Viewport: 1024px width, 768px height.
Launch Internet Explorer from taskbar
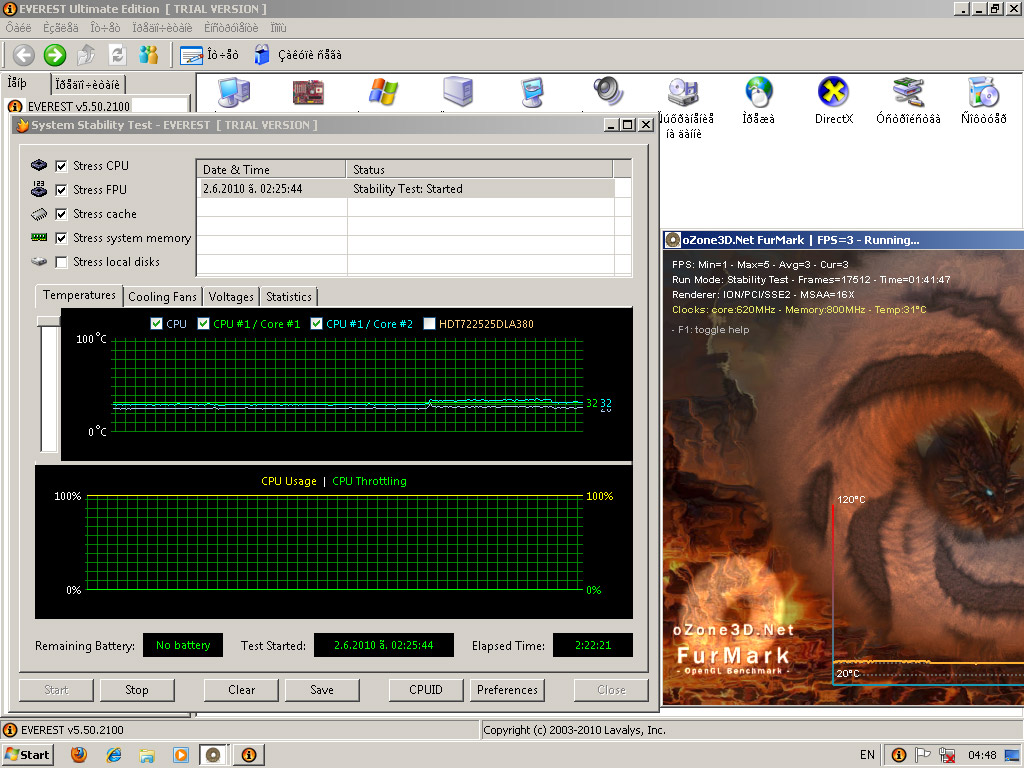(114, 755)
